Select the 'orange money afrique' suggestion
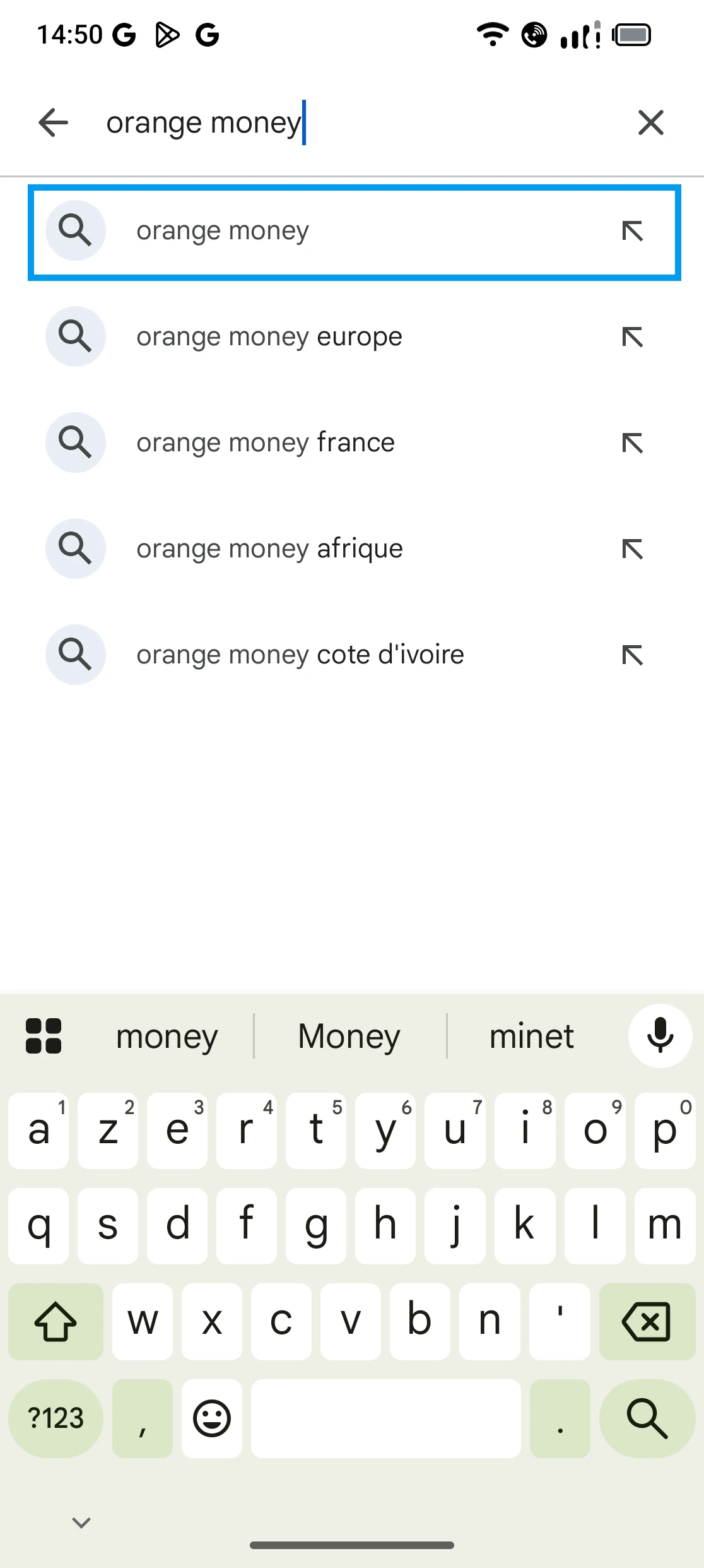Image resolution: width=704 pixels, height=1568 pixels. coord(270,549)
